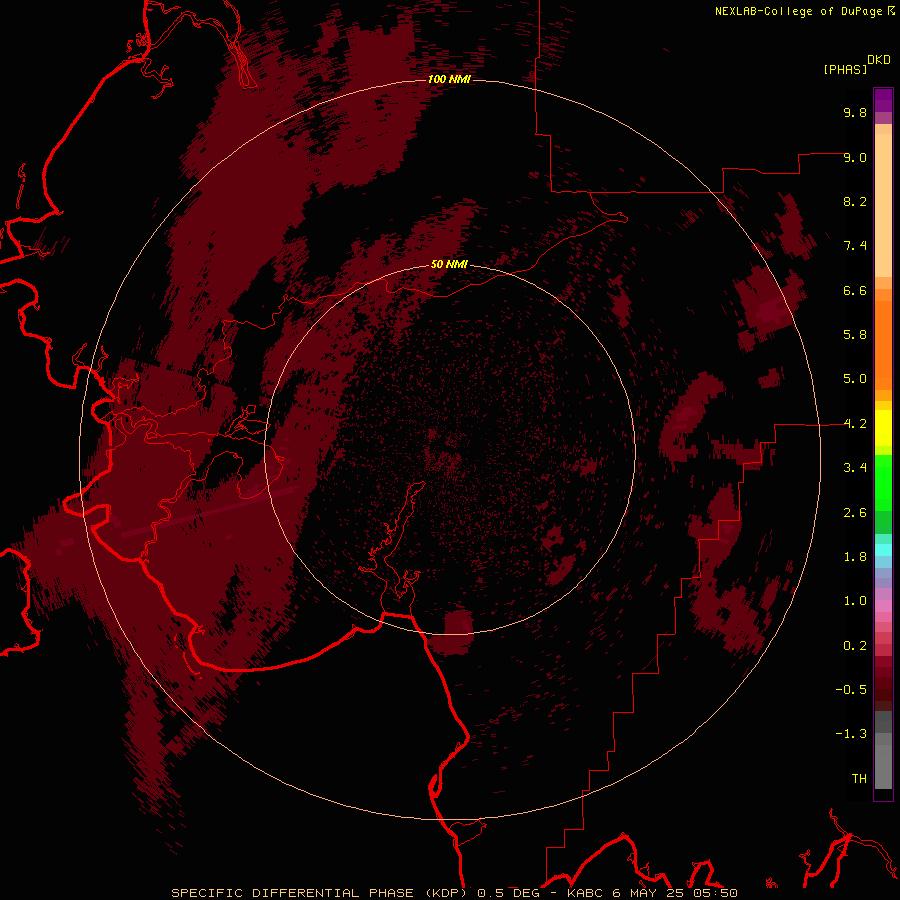Image resolution: width=900 pixels, height=900 pixels.
Task: Click the 5.8 scale value
Action: pos(855,335)
